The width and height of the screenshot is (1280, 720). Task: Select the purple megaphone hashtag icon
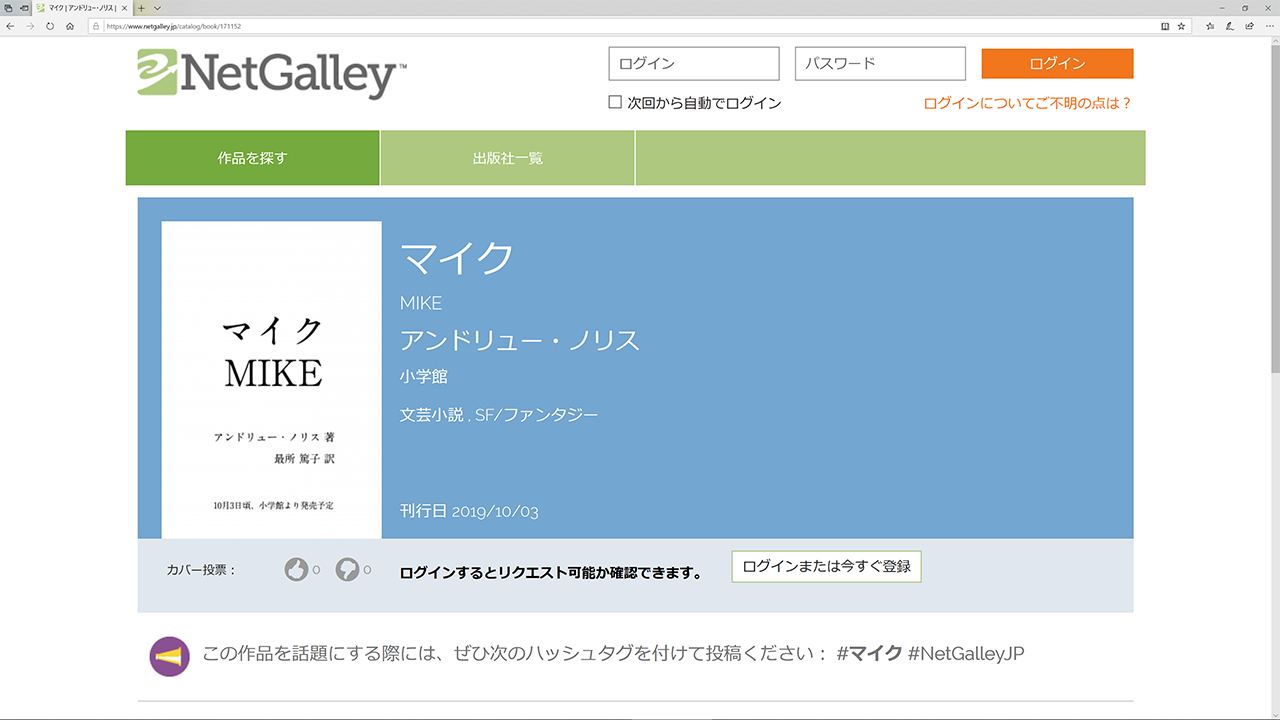point(170,656)
